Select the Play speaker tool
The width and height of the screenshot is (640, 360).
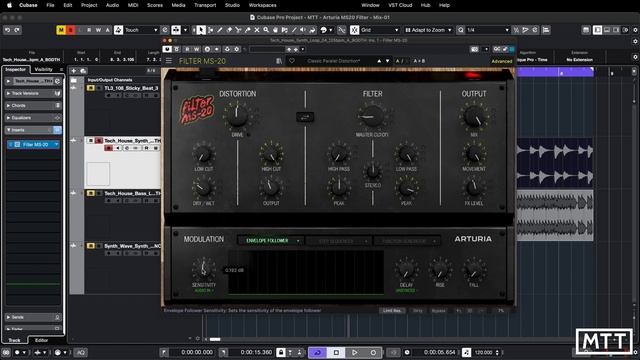tap(303, 30)
